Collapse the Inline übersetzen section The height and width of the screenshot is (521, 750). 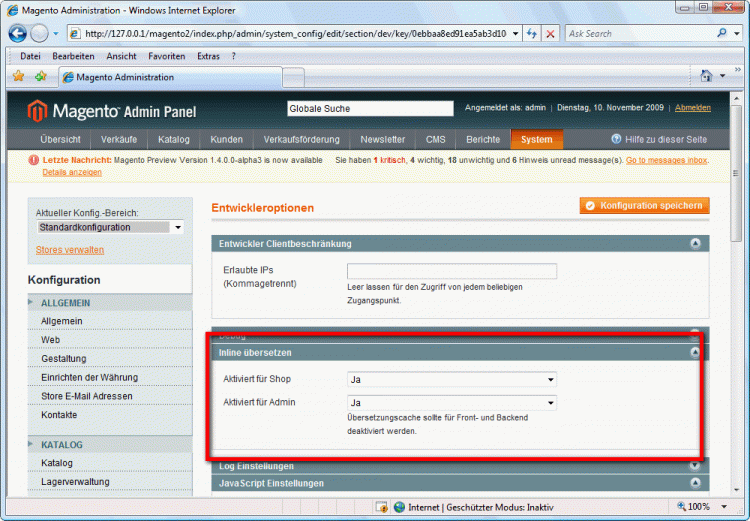pyautogui.click(x=694, y=353)
